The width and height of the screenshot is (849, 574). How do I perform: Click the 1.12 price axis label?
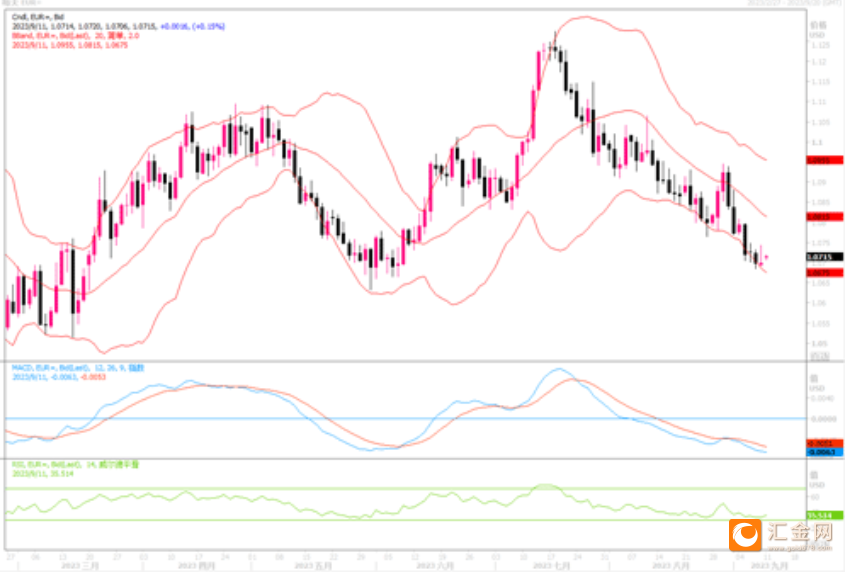(x=818, y=62)
